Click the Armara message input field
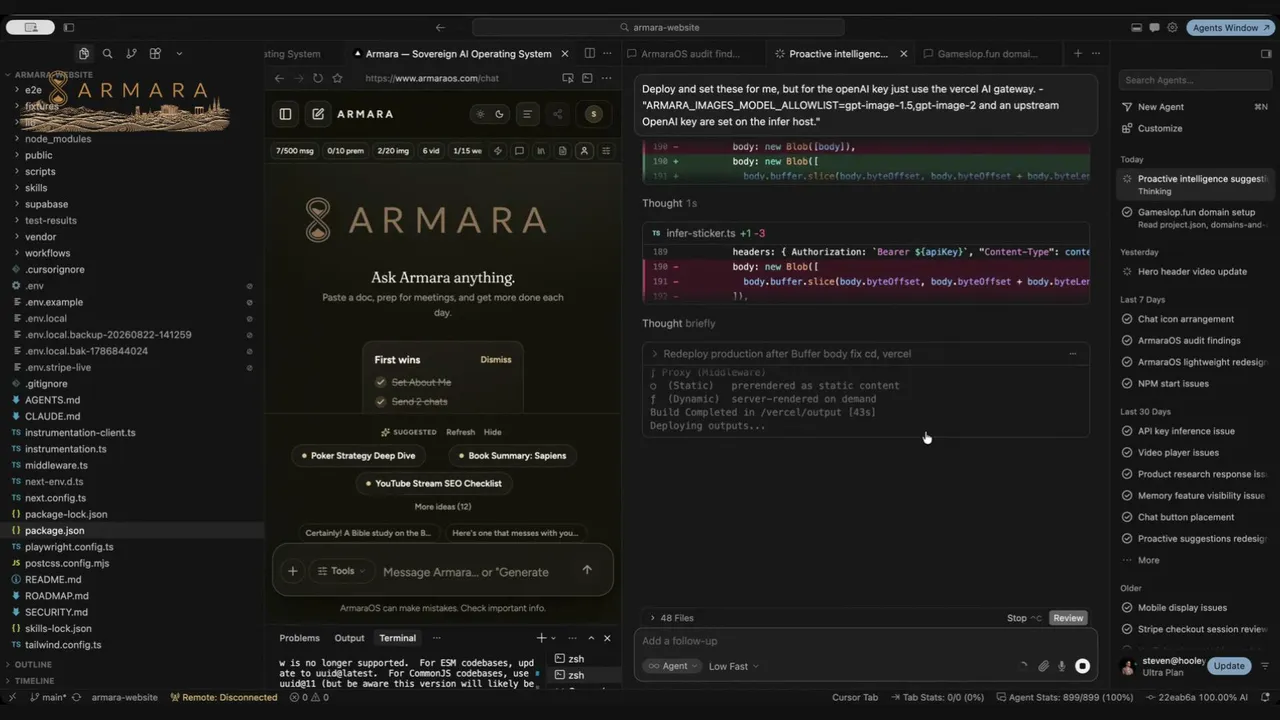Image resolution: width=1280 pixels, height=720 pixels. point(465,572)
